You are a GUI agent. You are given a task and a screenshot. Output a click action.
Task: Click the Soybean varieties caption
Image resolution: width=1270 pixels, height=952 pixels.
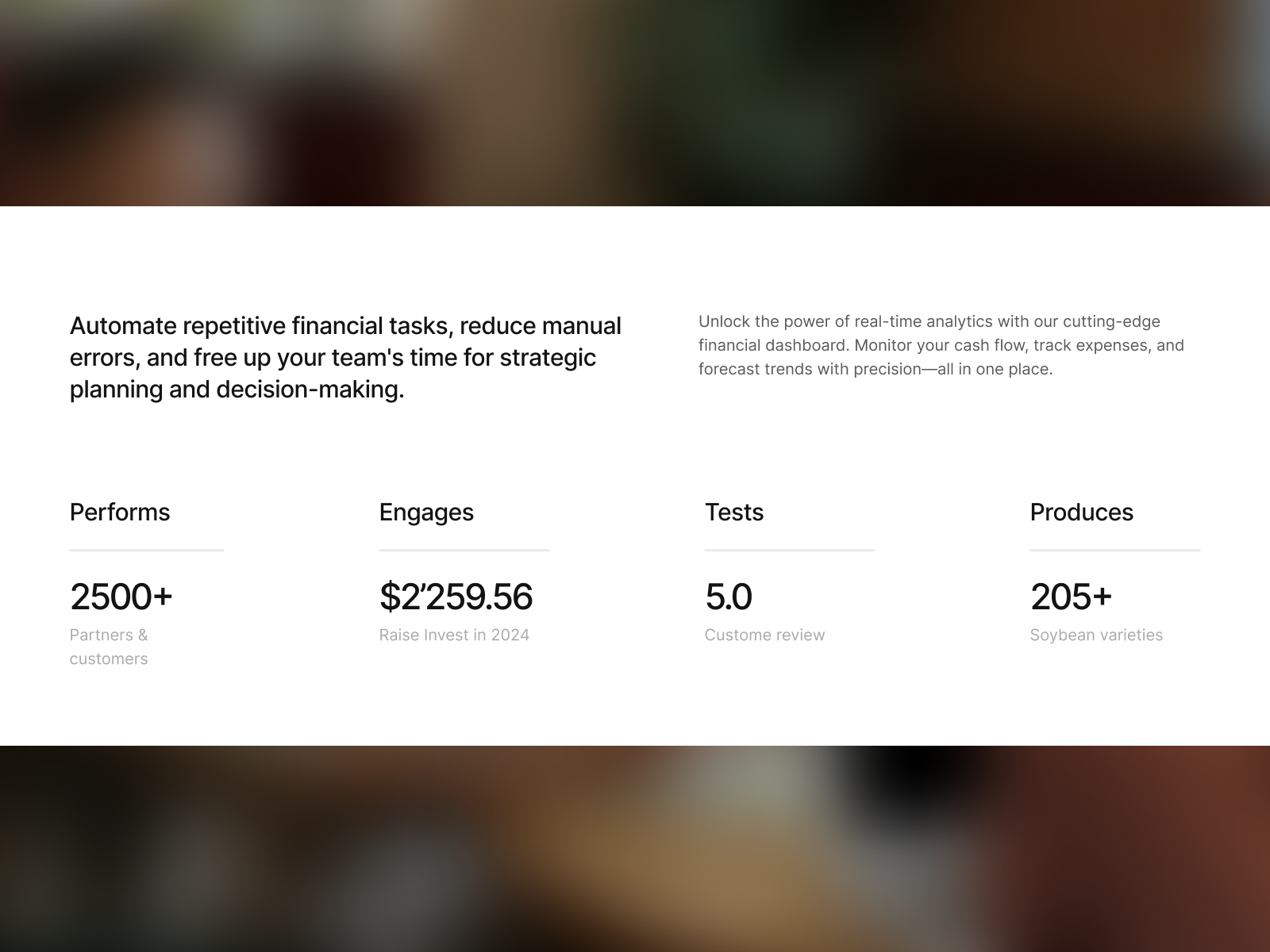pyautogui.click(x=1096, y=635)
